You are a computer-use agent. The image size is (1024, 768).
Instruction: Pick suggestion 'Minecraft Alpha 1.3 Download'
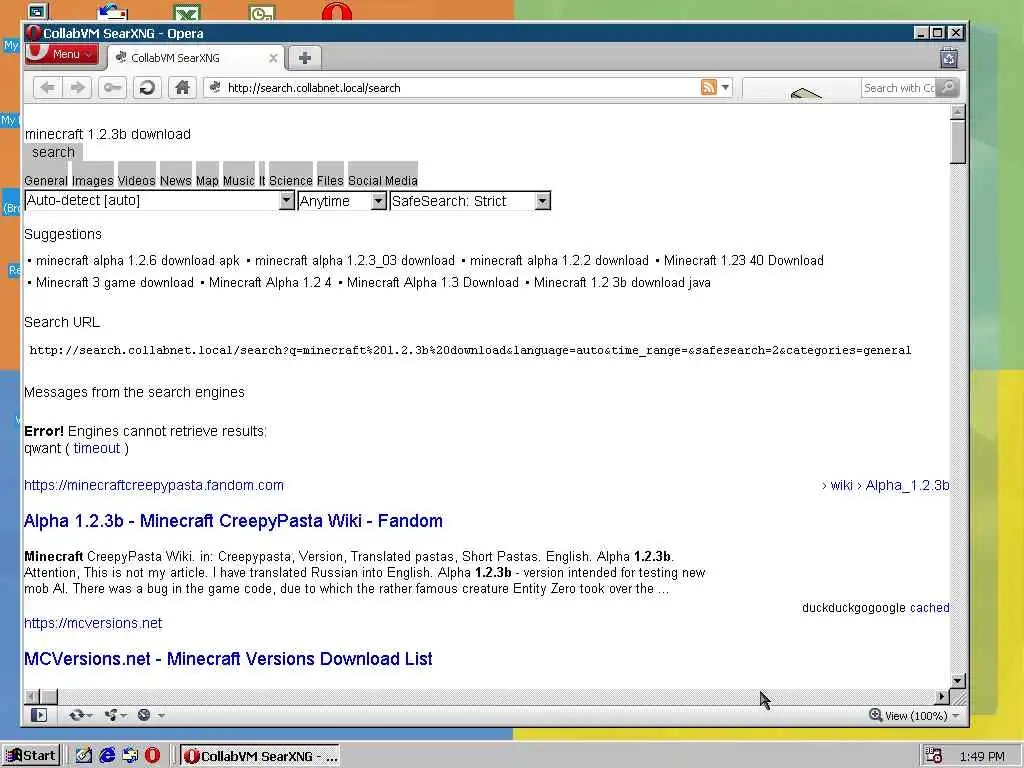pyautogui.click(x=432, y=283)
